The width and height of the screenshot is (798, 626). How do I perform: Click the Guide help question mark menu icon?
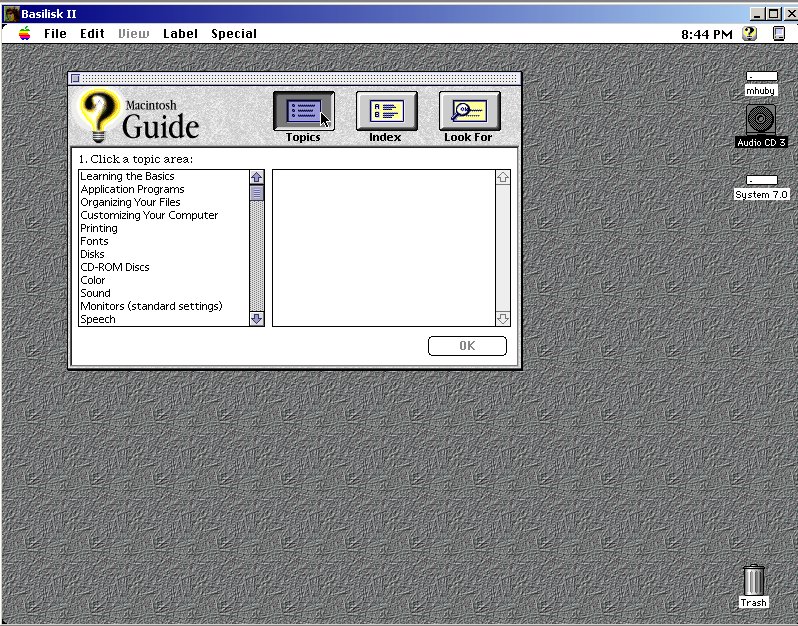coord(749,33)
